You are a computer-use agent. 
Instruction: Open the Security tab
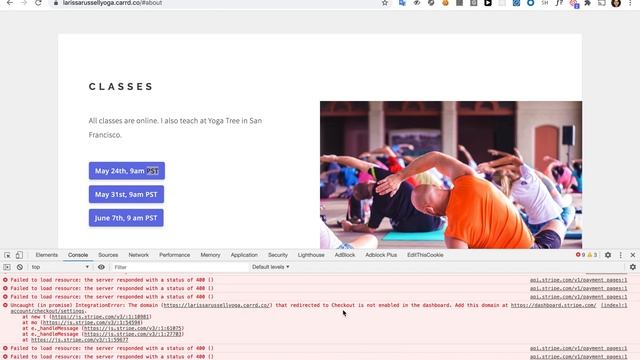278,255
